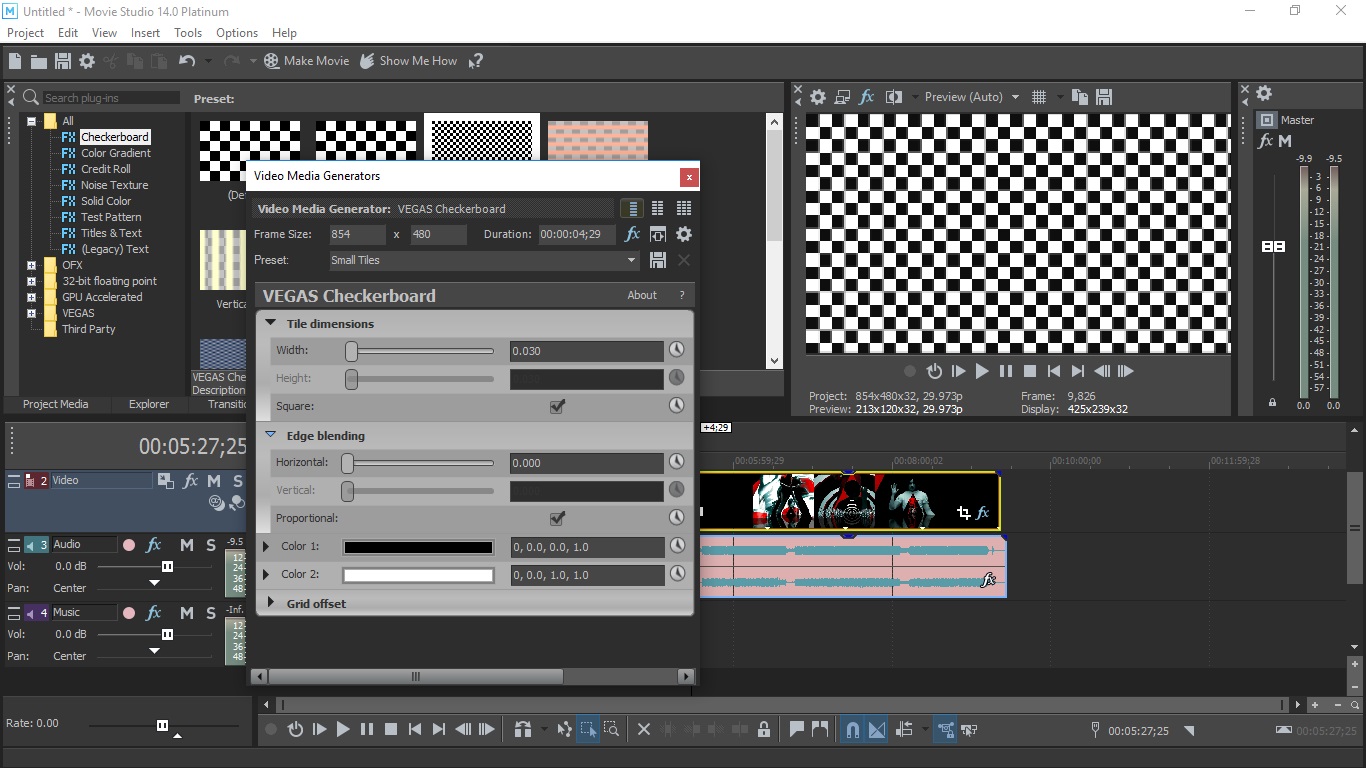Toggle Split Screen View in the preview toolbar
Screen dimensions: 1366x768
(894, 97)
